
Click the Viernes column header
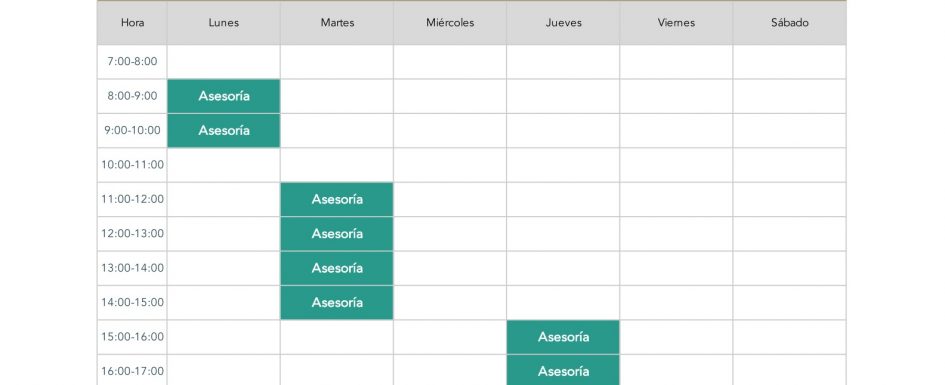(676, 23)
